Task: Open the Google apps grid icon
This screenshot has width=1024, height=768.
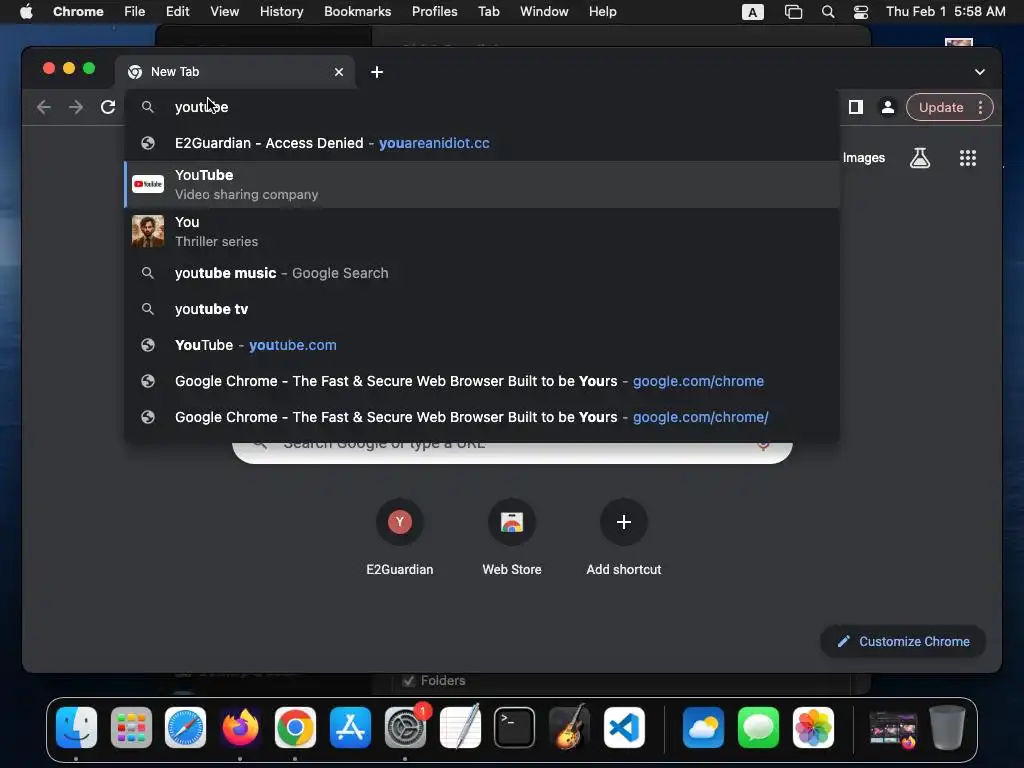Action: 968,157
